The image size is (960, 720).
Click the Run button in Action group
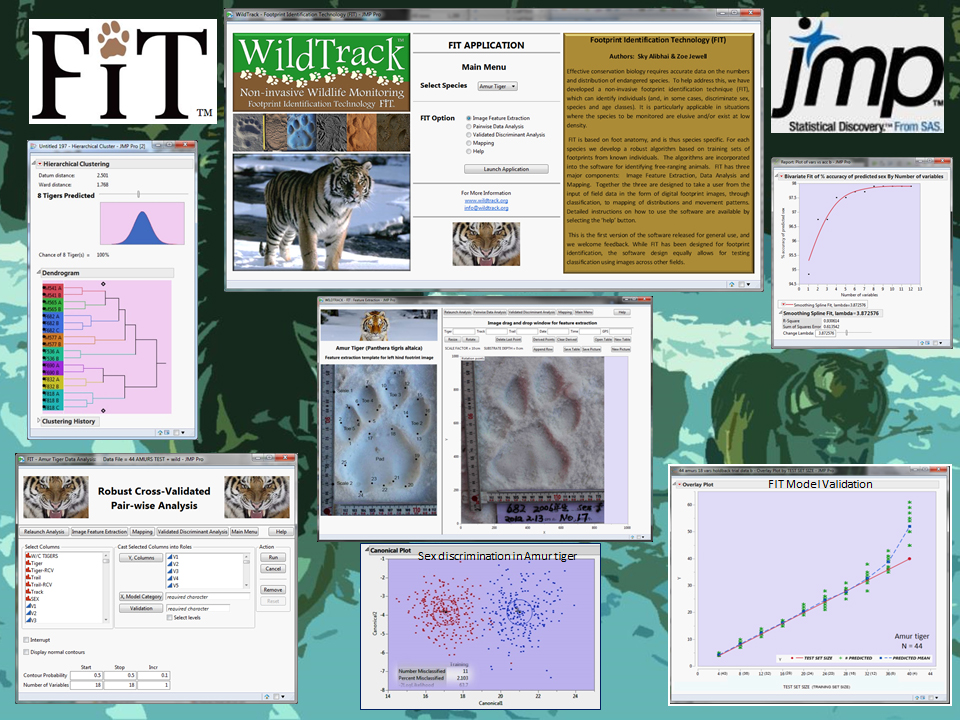click(x=273, y=558)
